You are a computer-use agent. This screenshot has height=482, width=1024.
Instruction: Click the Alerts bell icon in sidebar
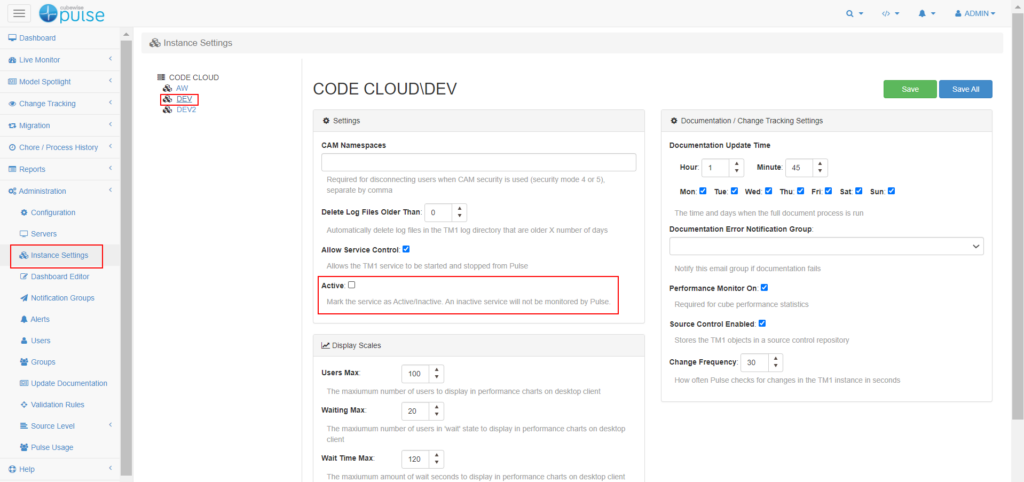pyautogui.click(x=24, y=319)
